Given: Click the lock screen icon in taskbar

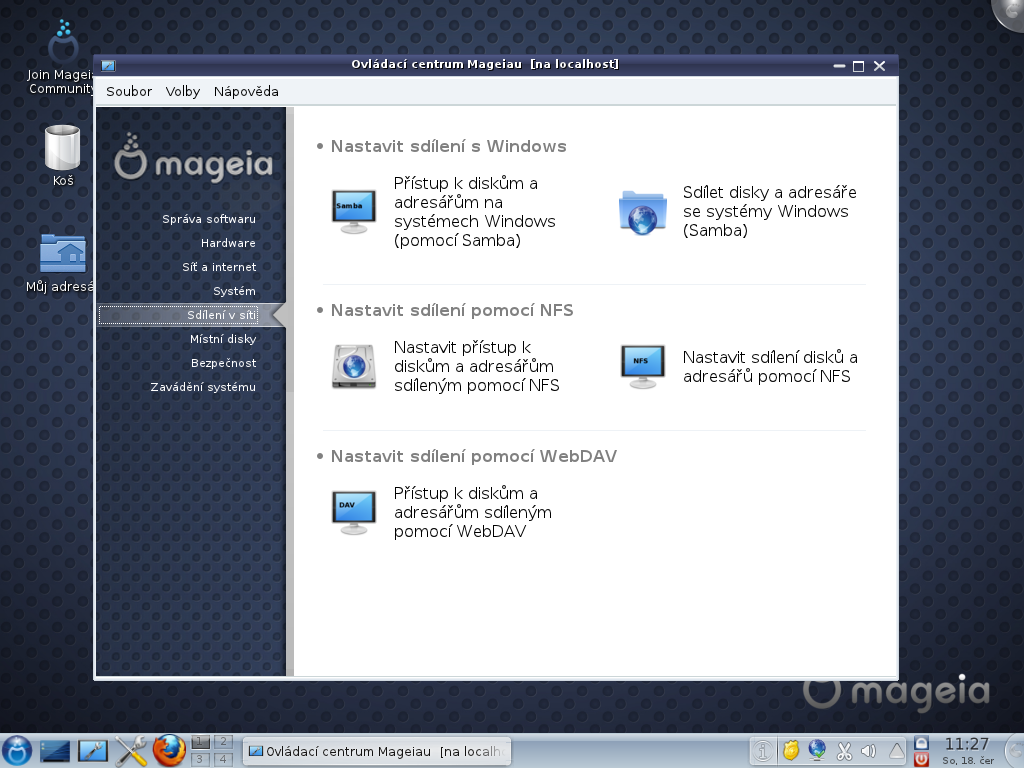Looking at the screenshot, I should pos(921,743).
